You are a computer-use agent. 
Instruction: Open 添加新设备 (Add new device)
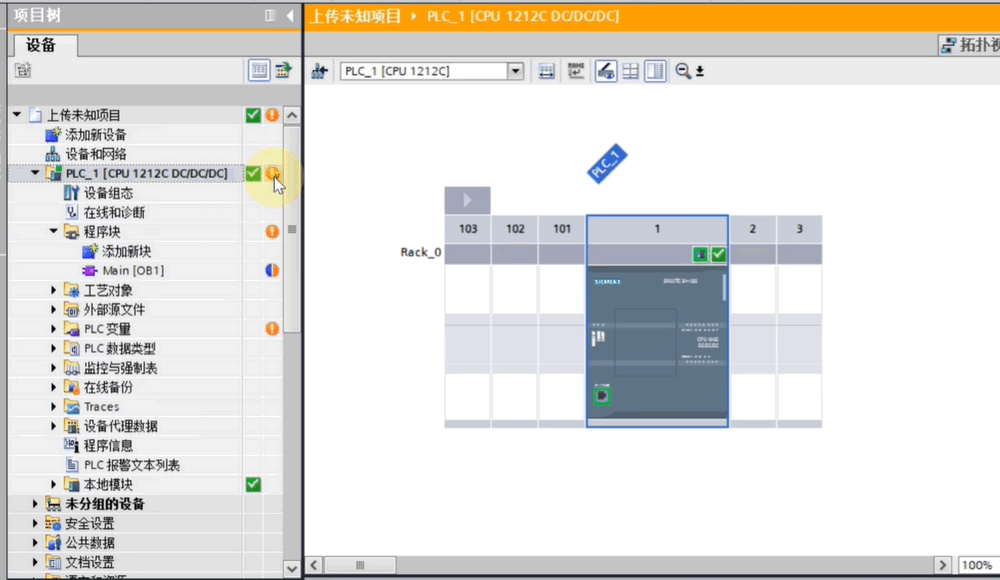click(x=95, y=135)
